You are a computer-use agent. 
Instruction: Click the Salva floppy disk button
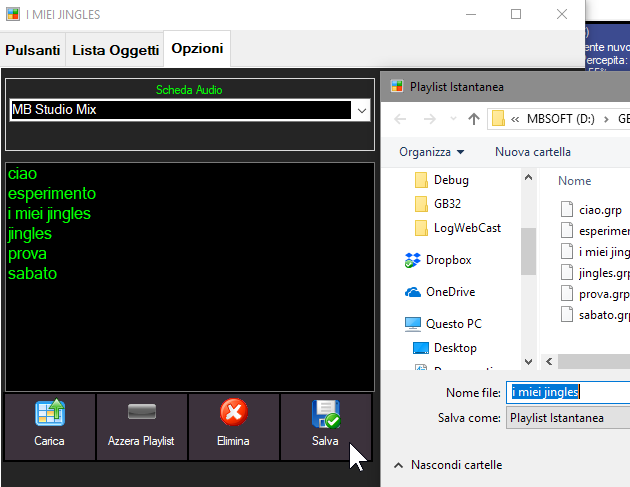(326, 425)
